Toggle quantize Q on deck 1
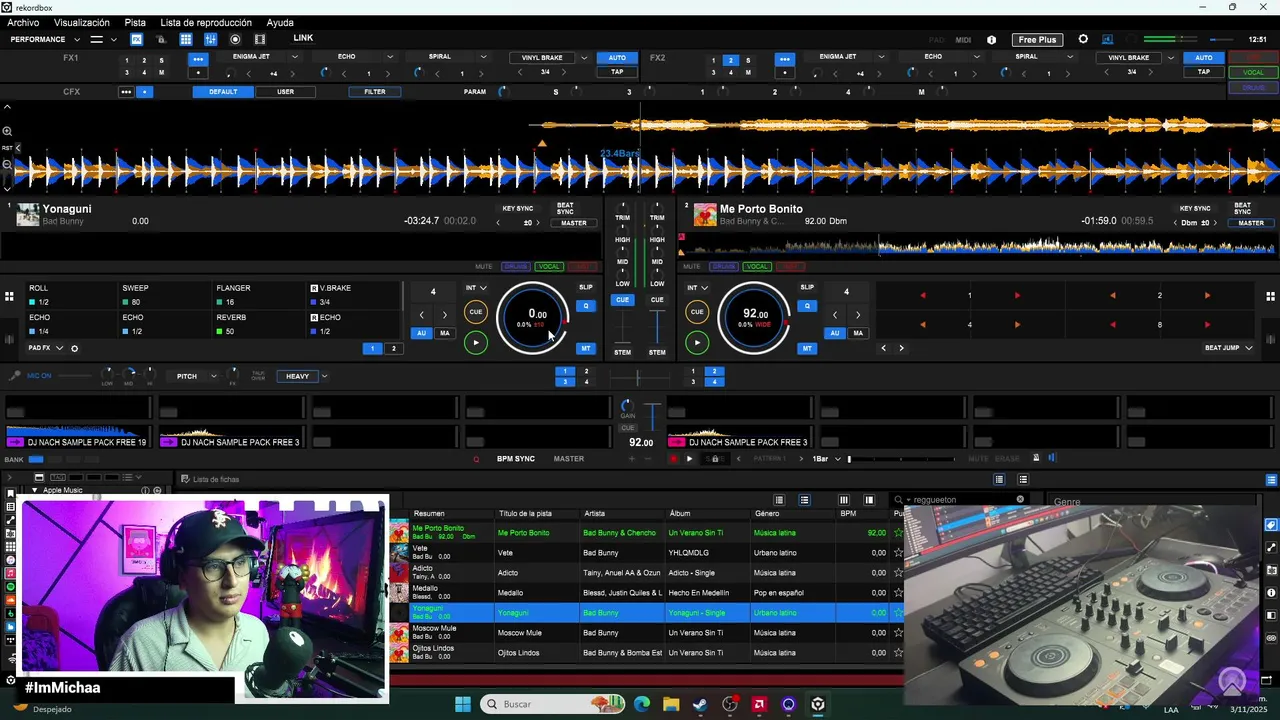Screen dimensions: 1280x720 586,306
